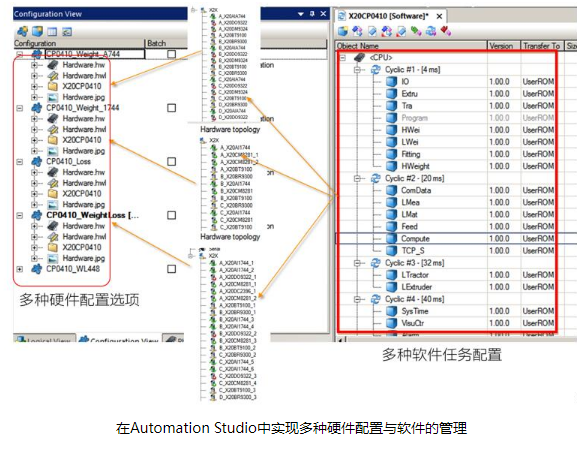
Task: Toggle the Batch checkbox for CP0410_Loss
Action: pyautogui.click(x=171, y=162)
